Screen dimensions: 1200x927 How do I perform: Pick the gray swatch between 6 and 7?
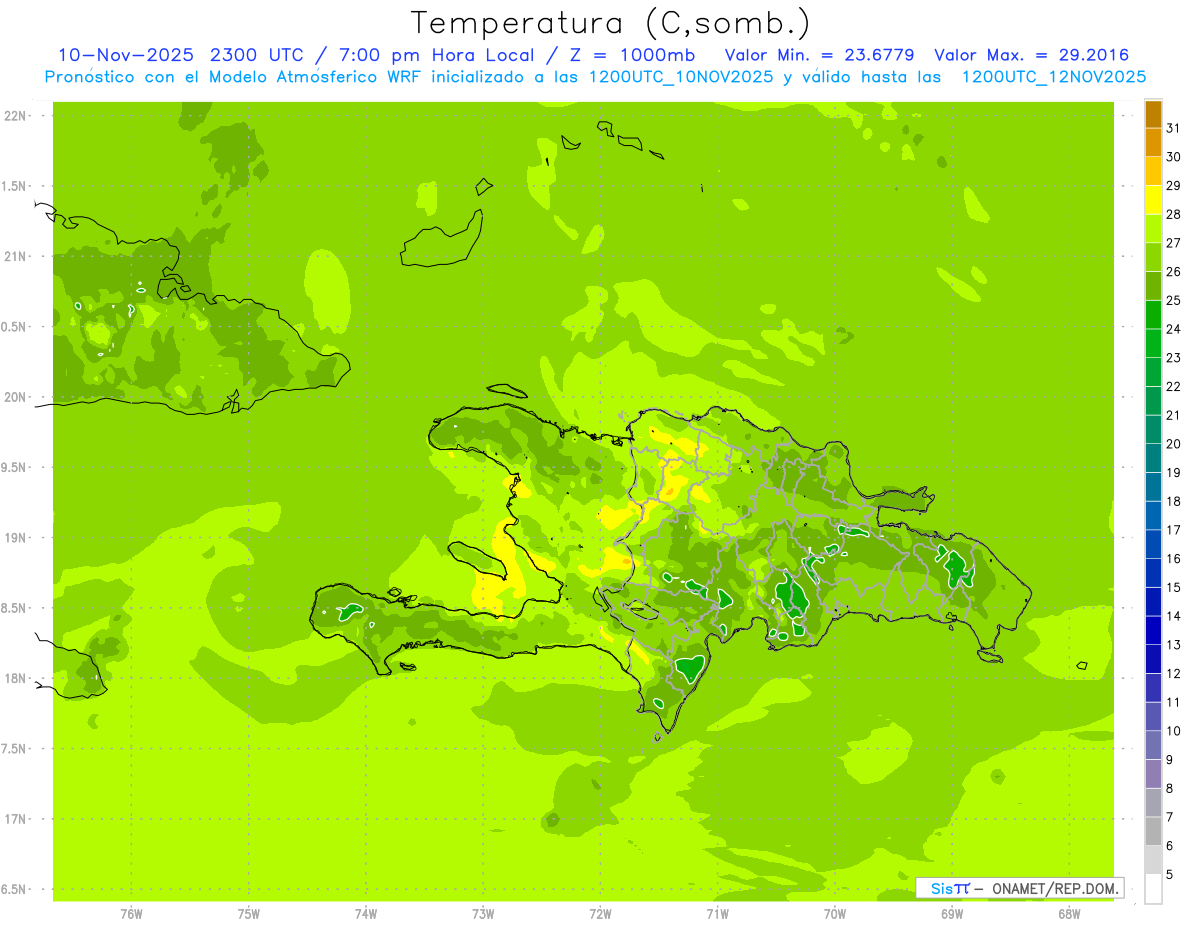[x=1153, y=832]
